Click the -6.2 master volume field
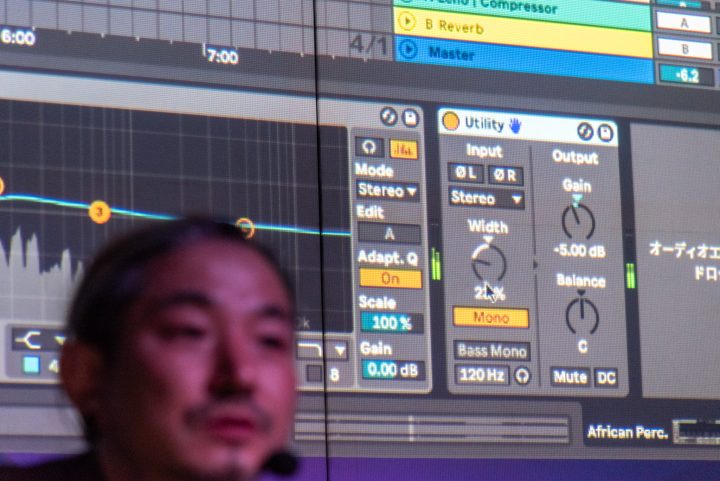720x481 pixels. point(687,75)
